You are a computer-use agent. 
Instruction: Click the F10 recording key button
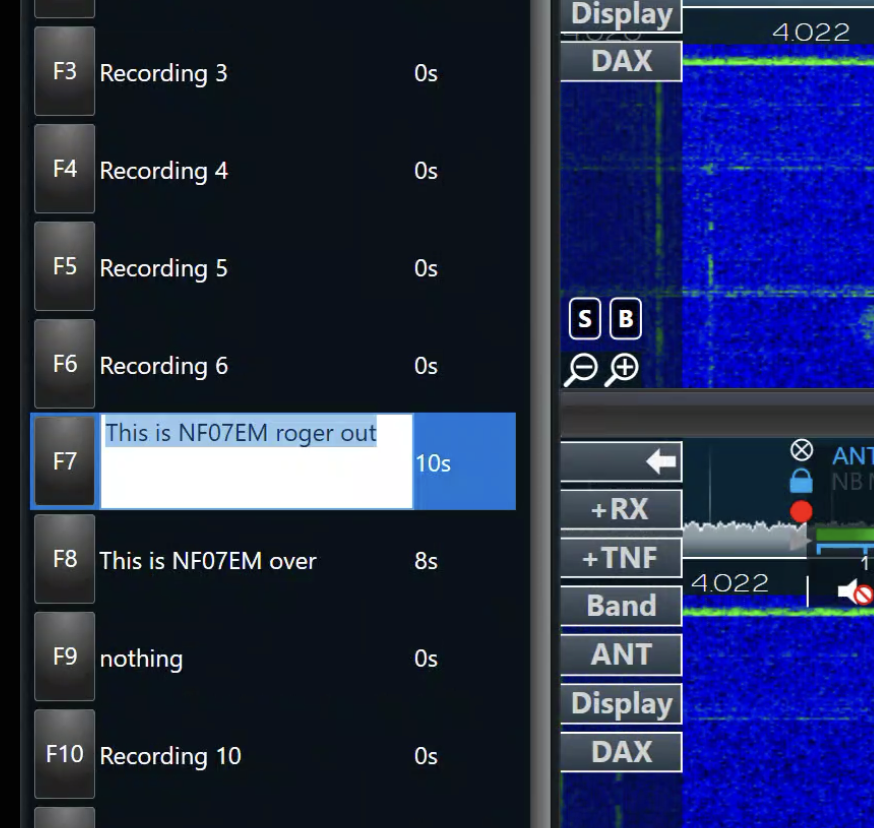pyautogui.click(x=65, y=754)
